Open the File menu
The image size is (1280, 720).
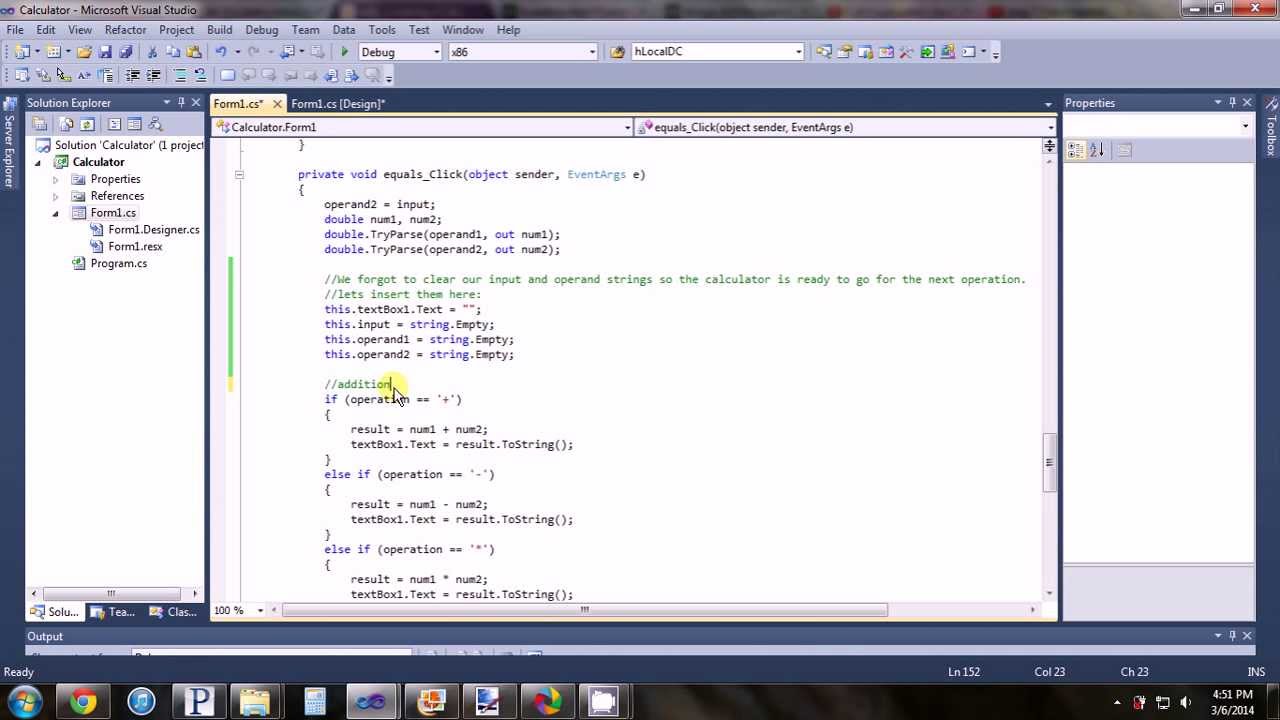(15, 30)
